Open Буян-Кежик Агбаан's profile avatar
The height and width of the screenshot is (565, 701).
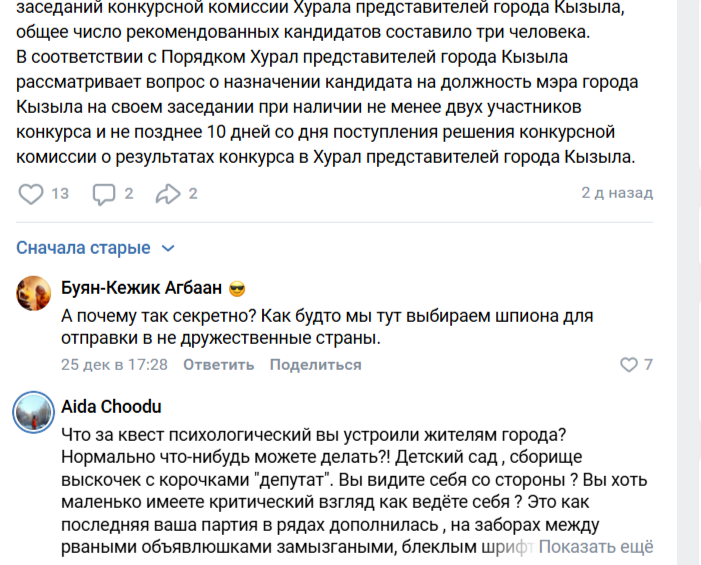pos(32,295)
